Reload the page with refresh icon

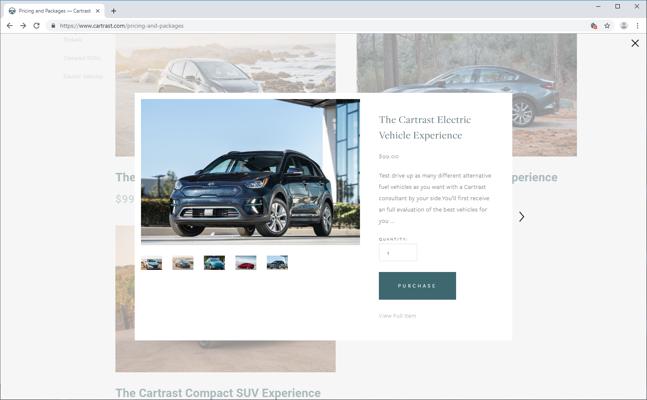(36, 26)
